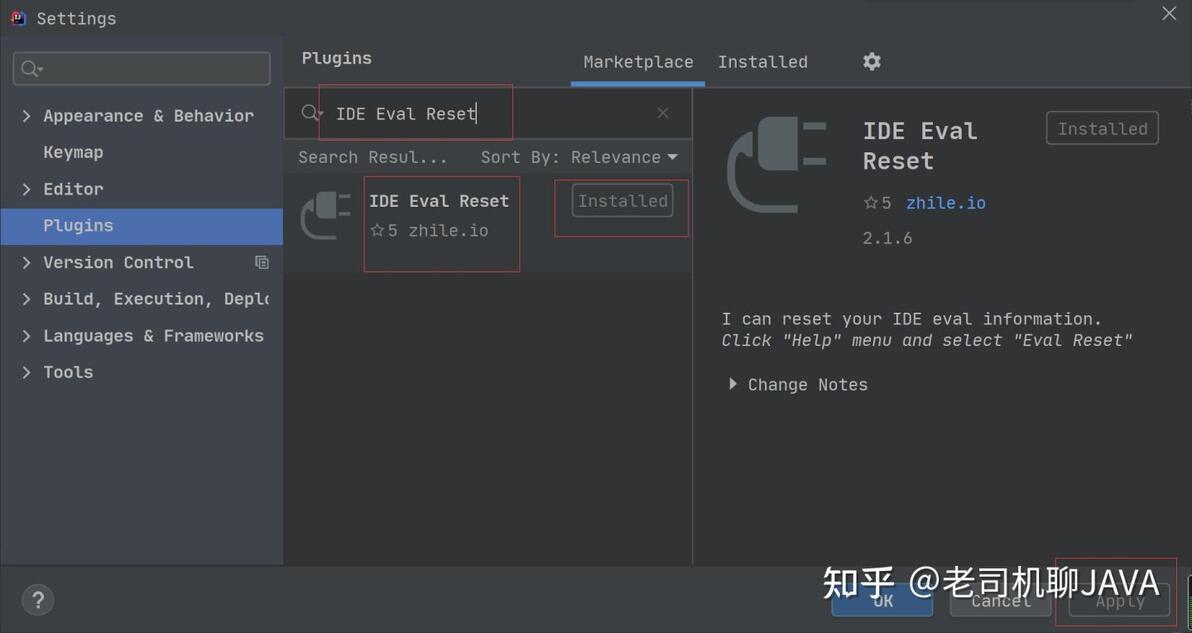
Task: Open the plugins gear settings menu
Action: 872,62
